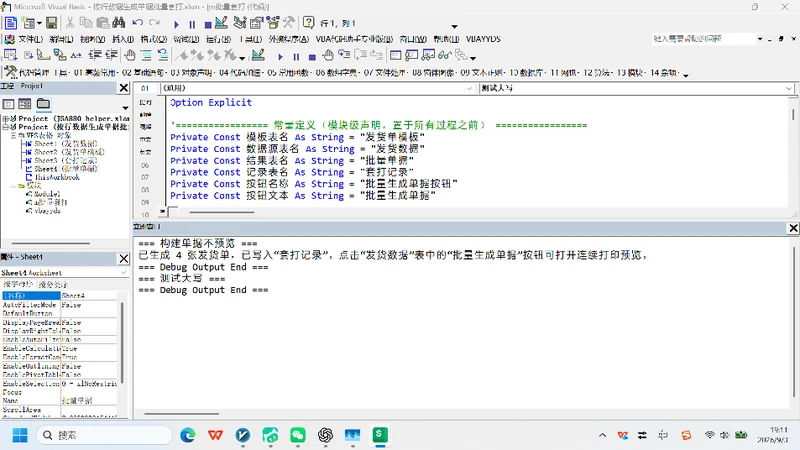
Task: Open Find with the binoculars icon
Action: click(119, 23)
